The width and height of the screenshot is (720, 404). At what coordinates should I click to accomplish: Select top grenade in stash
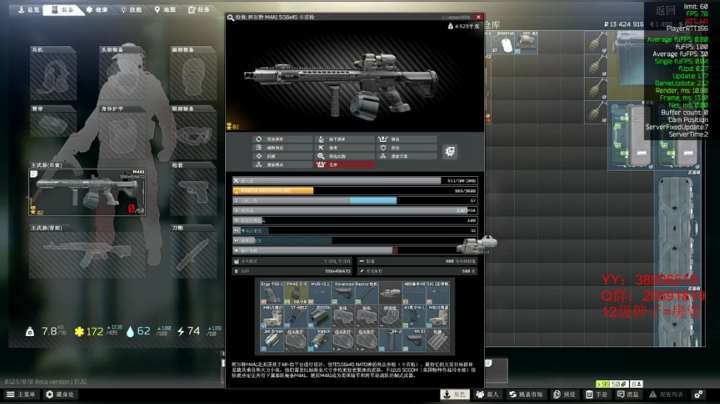[x=596, y=42]
